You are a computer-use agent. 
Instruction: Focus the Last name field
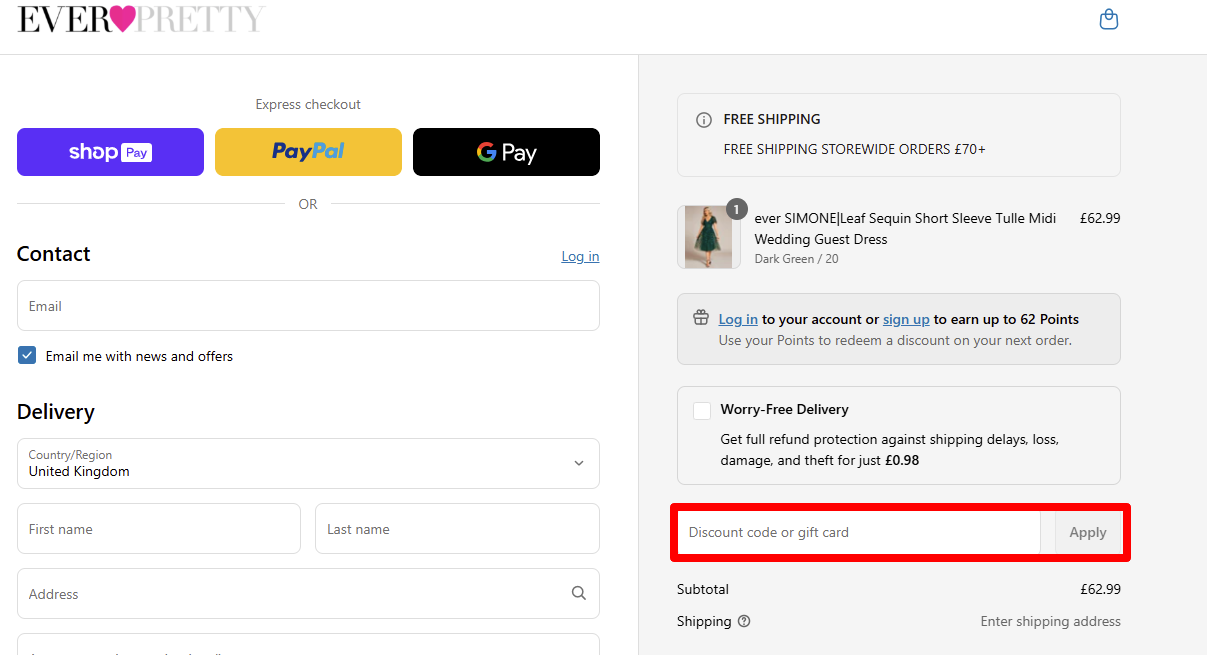457,528
